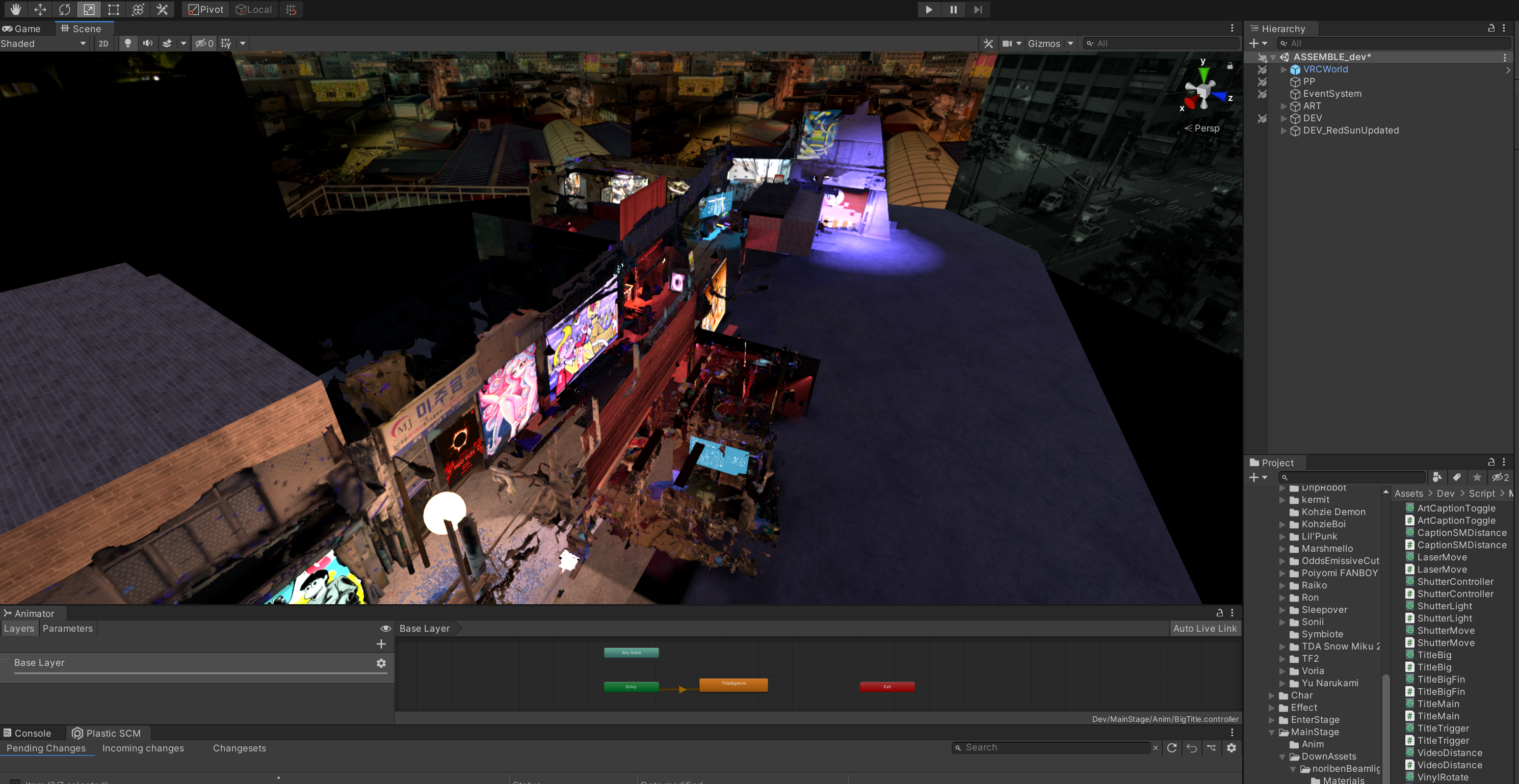This screenshot has height=784, width=1519.
Task: Toggle Pivot/Center handle position
Action: click(205, 10)
